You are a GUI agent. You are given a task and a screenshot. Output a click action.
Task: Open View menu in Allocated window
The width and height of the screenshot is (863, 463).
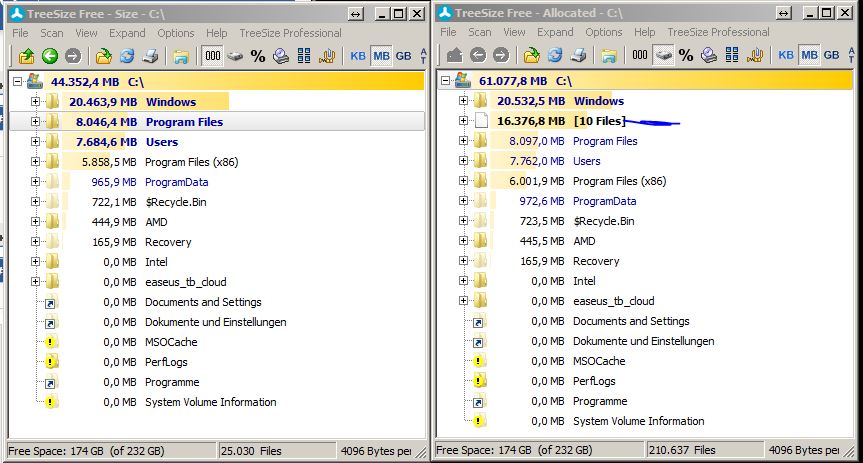[x=514, y=32]
